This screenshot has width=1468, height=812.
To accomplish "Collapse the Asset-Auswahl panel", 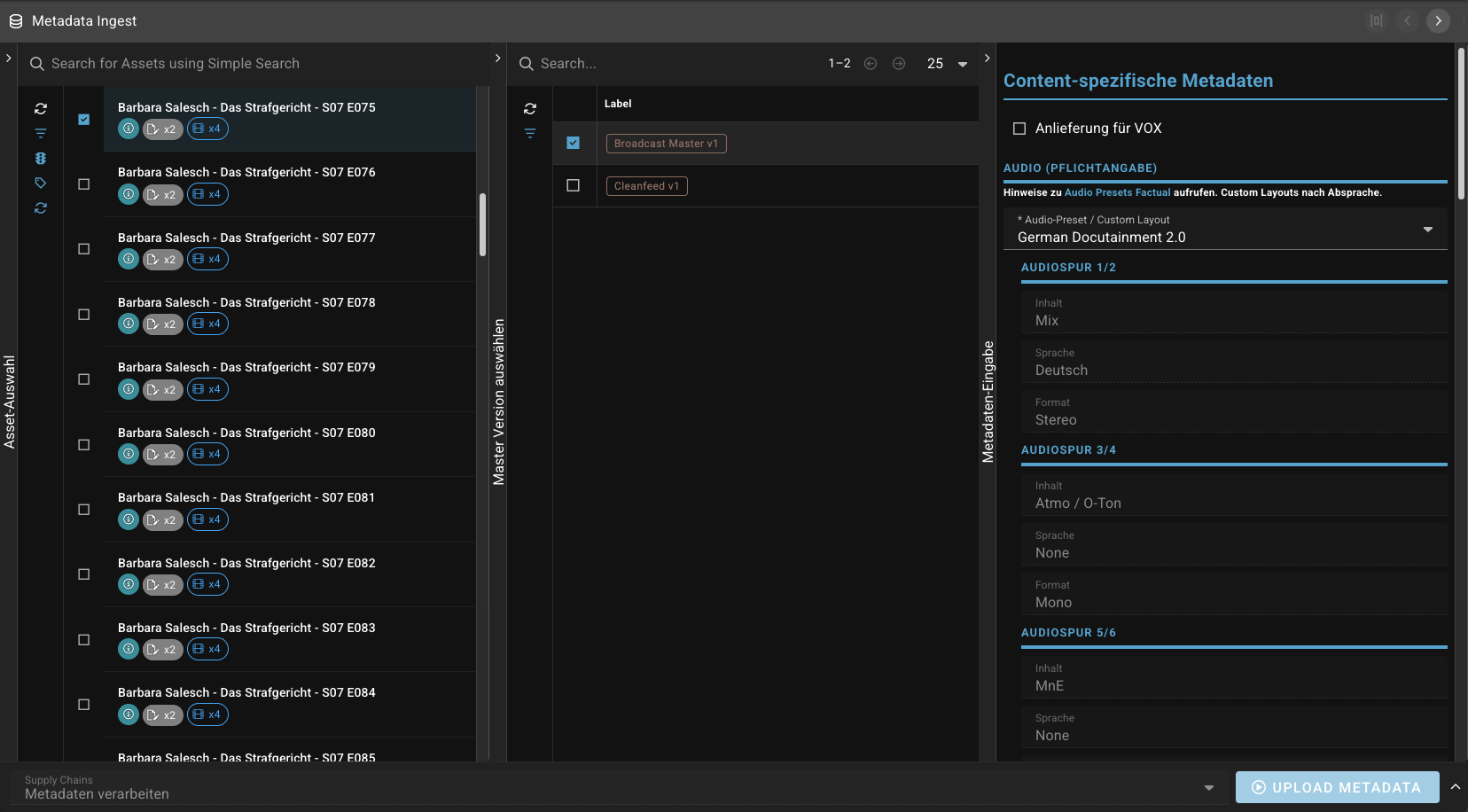I will 8,59.
